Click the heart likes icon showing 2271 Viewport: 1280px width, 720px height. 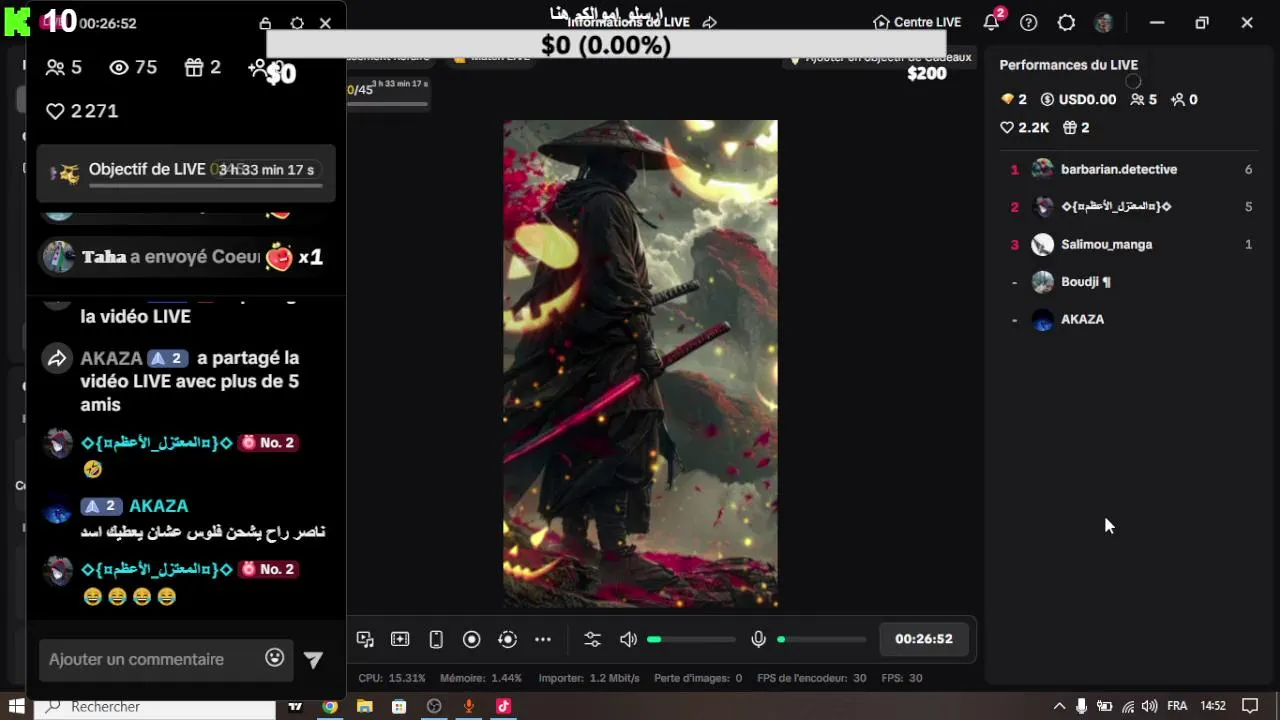(55, 111)
